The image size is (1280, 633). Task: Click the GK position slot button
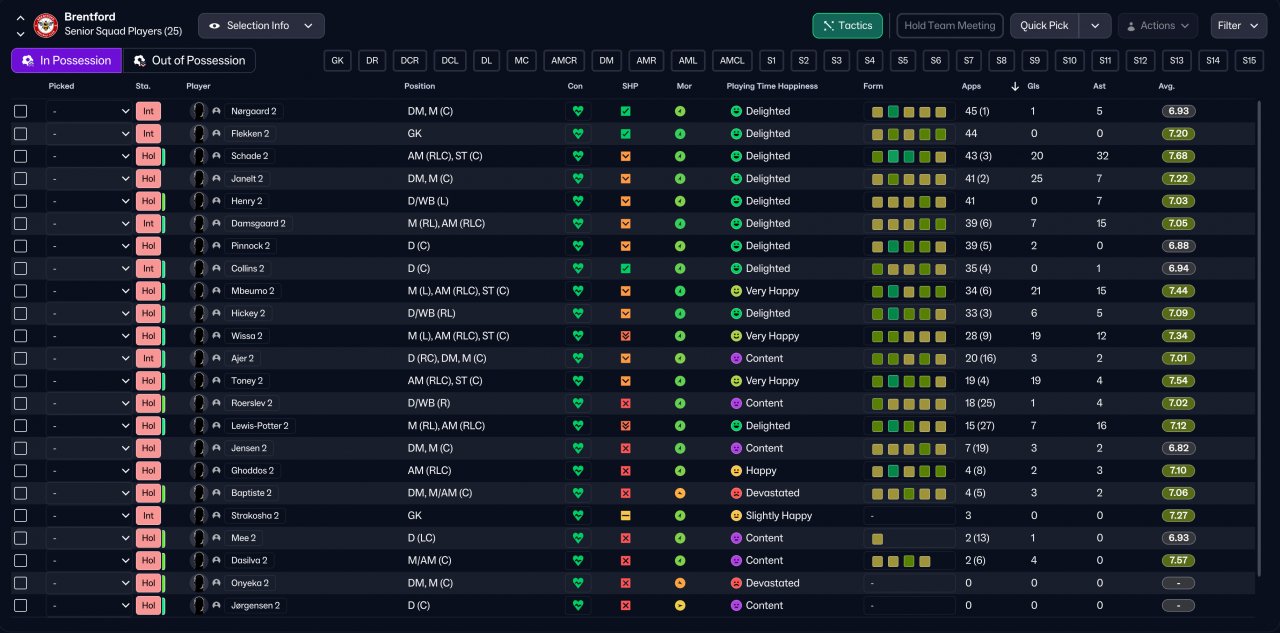pos(338,61)
